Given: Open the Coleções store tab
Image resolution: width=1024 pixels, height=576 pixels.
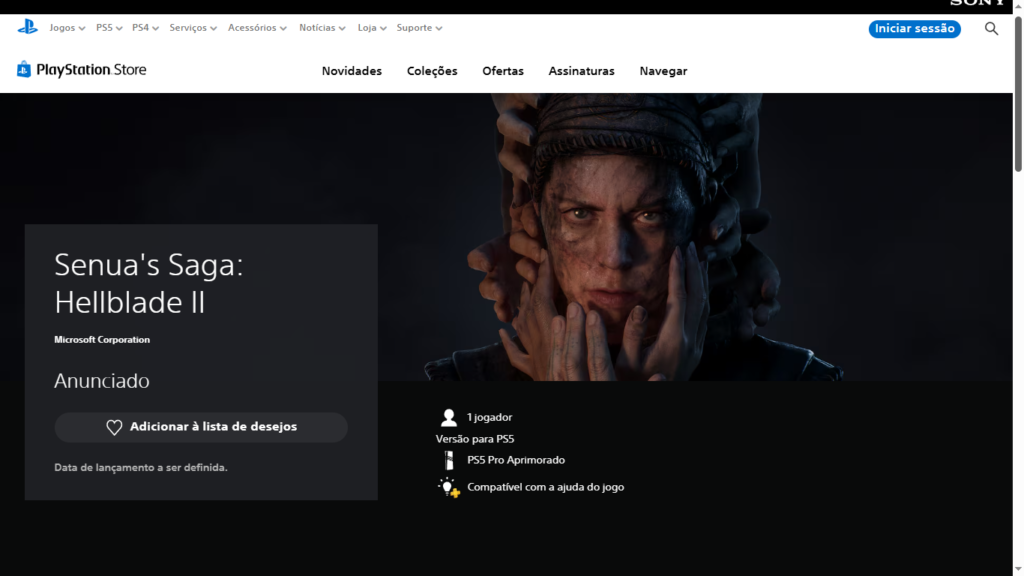Looking at the screenshot, I should [432, 71].
